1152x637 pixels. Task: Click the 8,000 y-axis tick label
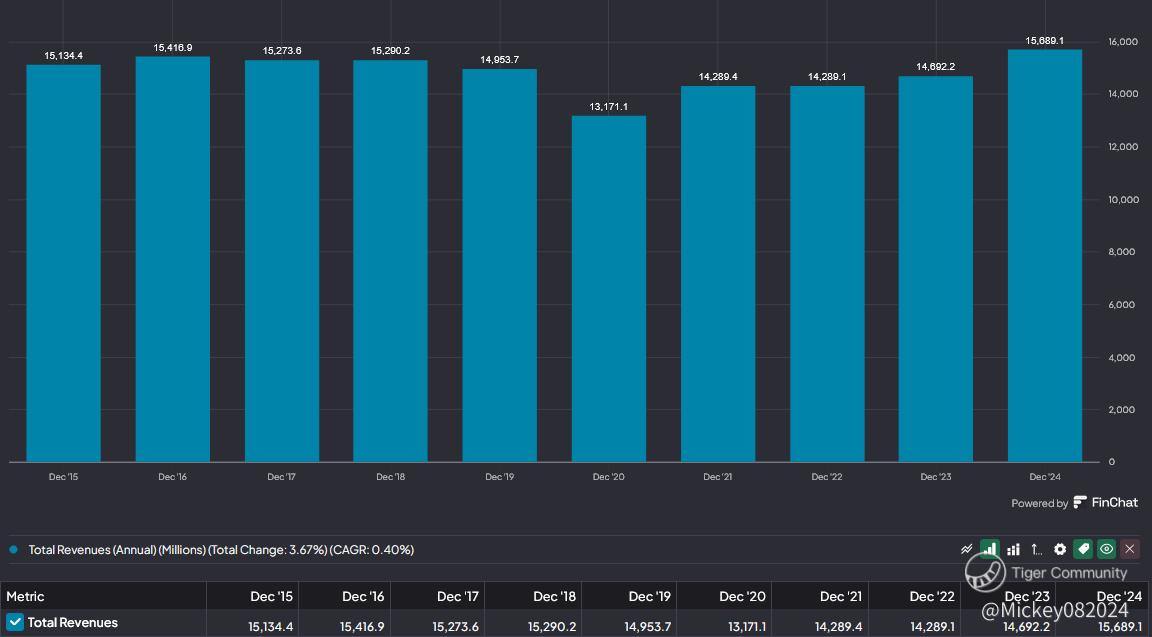(x=1122, y=252)
